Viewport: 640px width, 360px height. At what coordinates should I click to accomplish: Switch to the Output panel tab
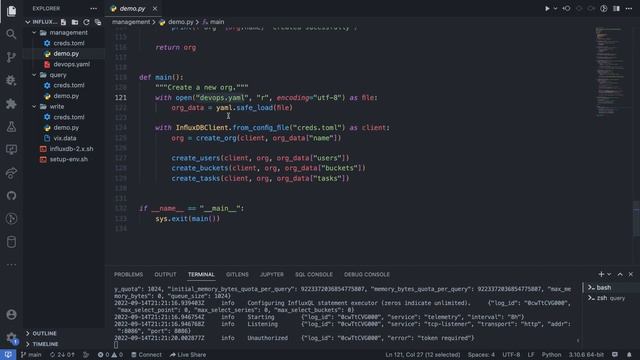(165, 274)
